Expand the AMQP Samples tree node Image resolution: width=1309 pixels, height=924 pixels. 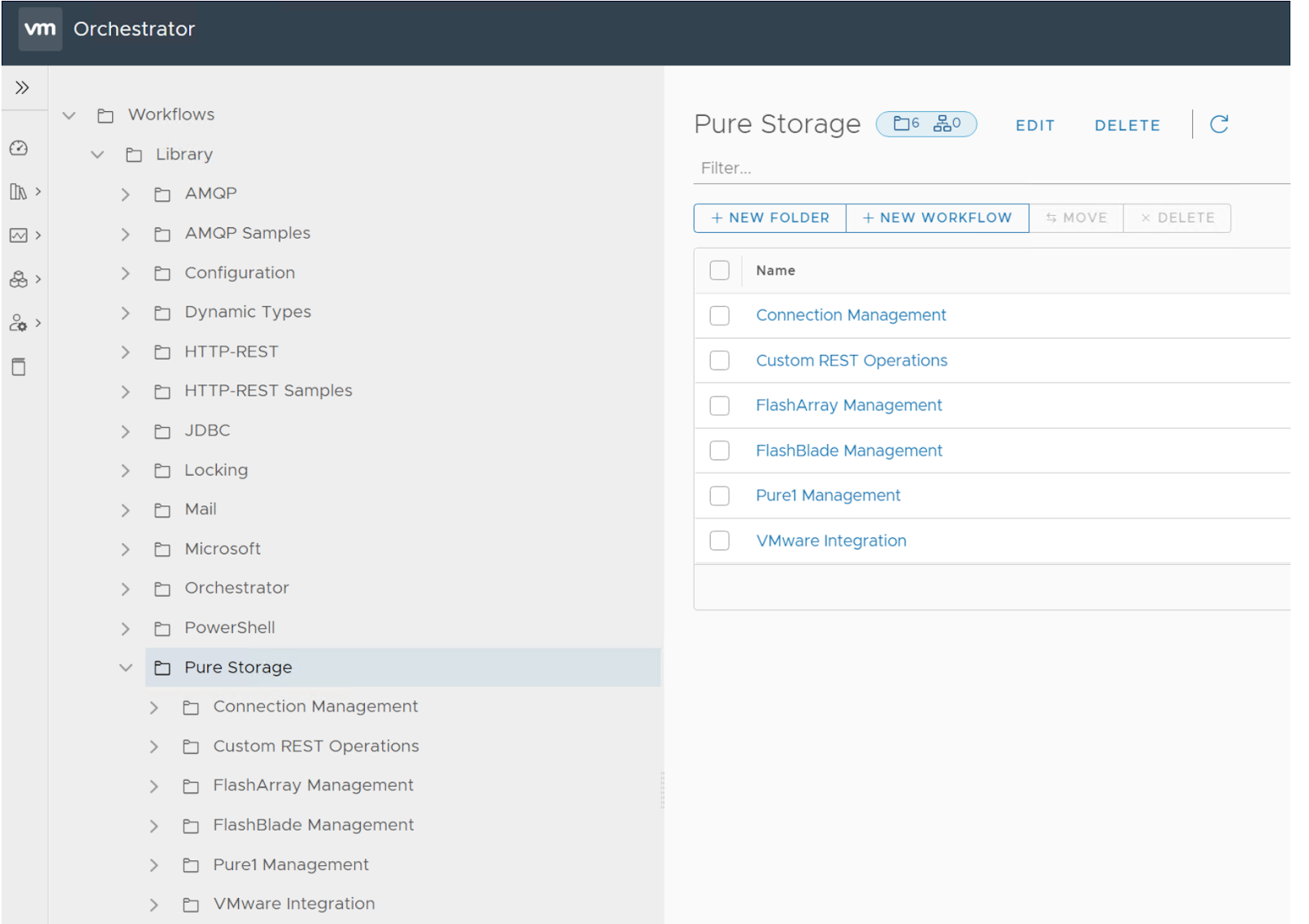[x=125, y=234]
